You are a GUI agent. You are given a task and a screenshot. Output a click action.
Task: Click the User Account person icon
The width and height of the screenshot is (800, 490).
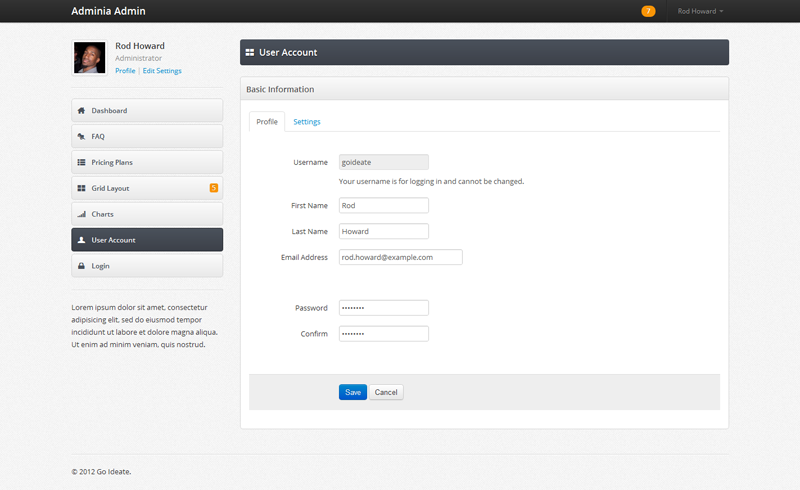[81, 240]
